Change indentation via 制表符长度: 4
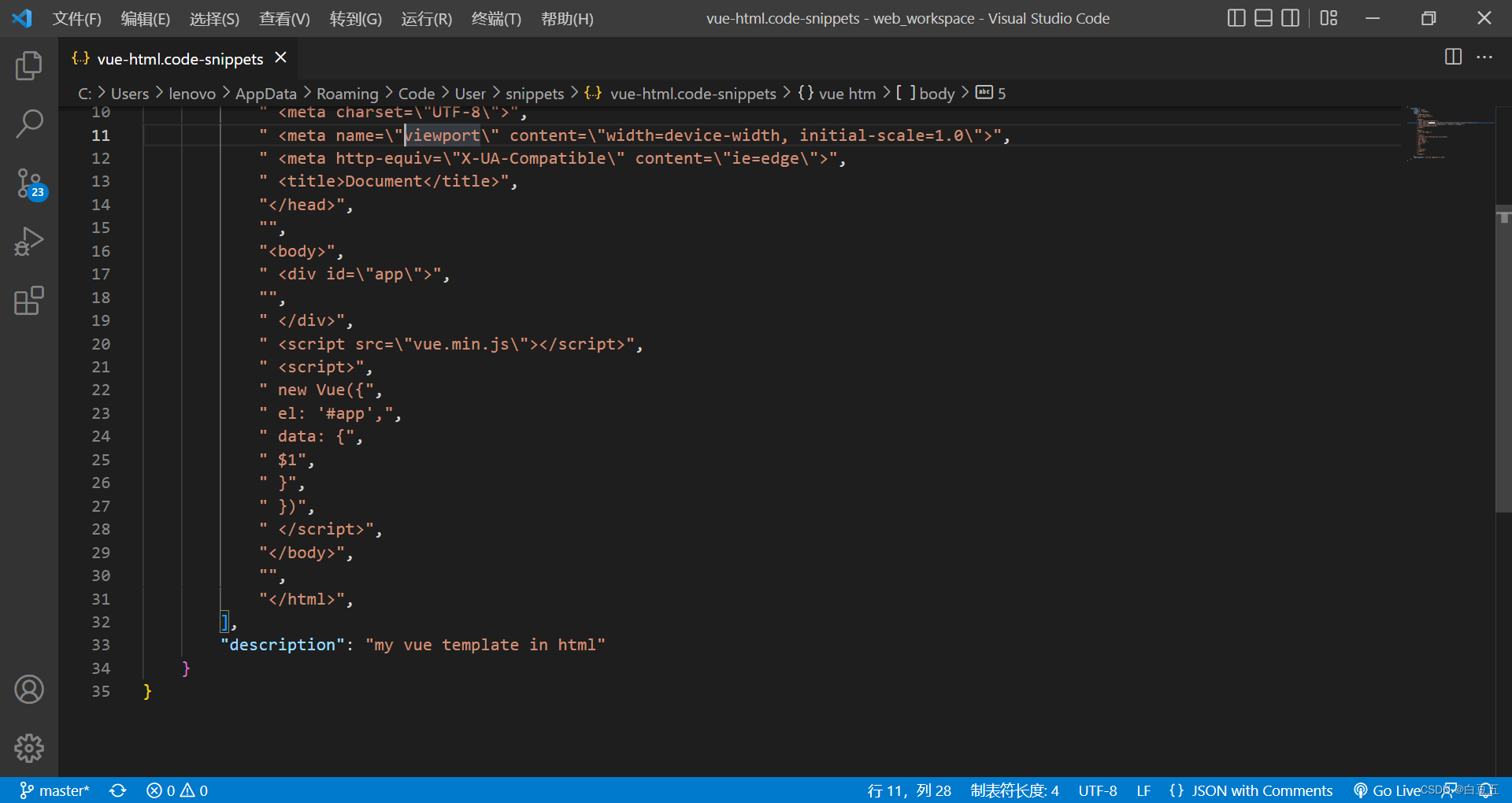The image size is (1512, 803). (x=1015, y=790)
